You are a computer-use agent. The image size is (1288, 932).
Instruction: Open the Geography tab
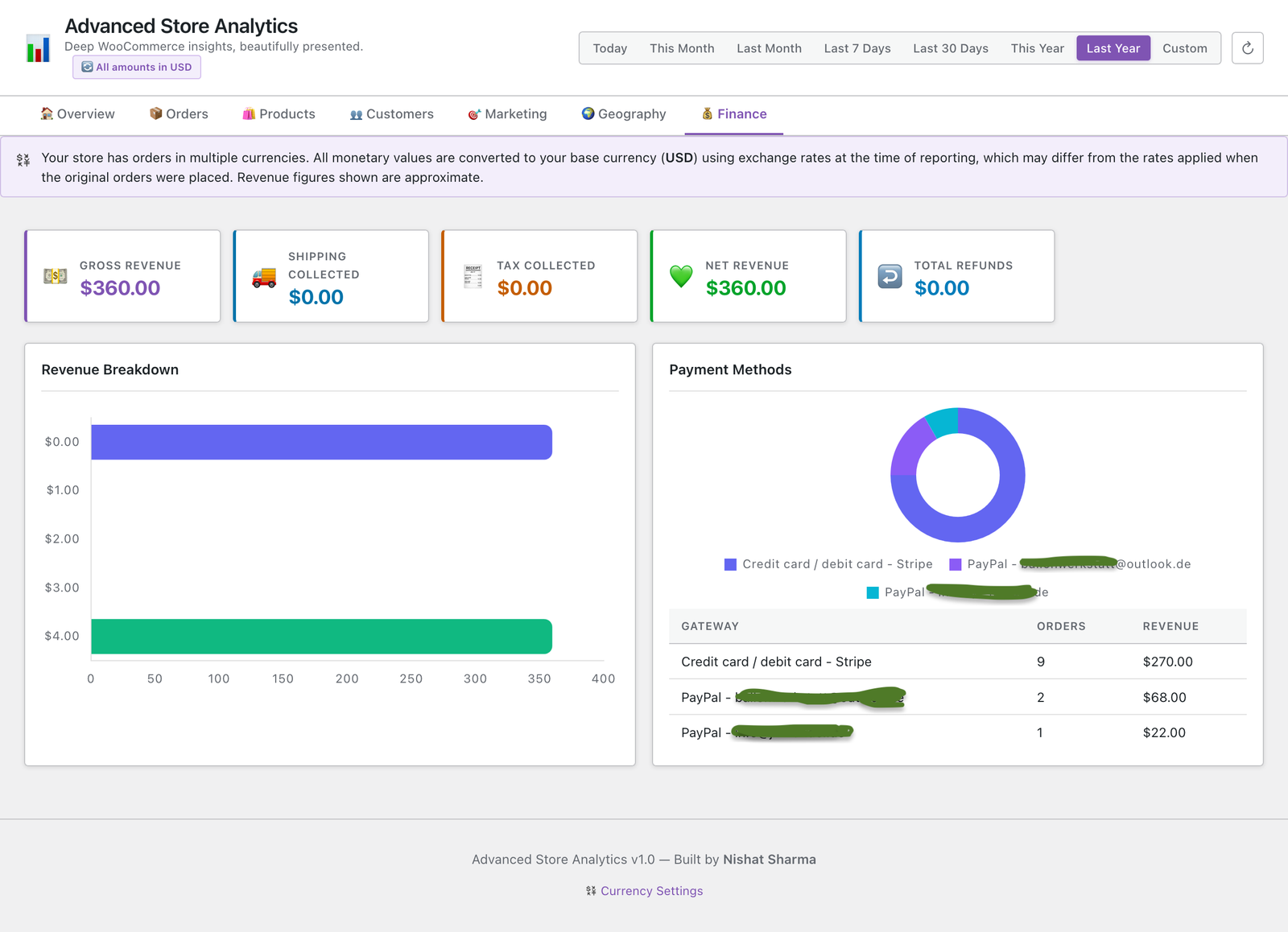pos(624,114)
